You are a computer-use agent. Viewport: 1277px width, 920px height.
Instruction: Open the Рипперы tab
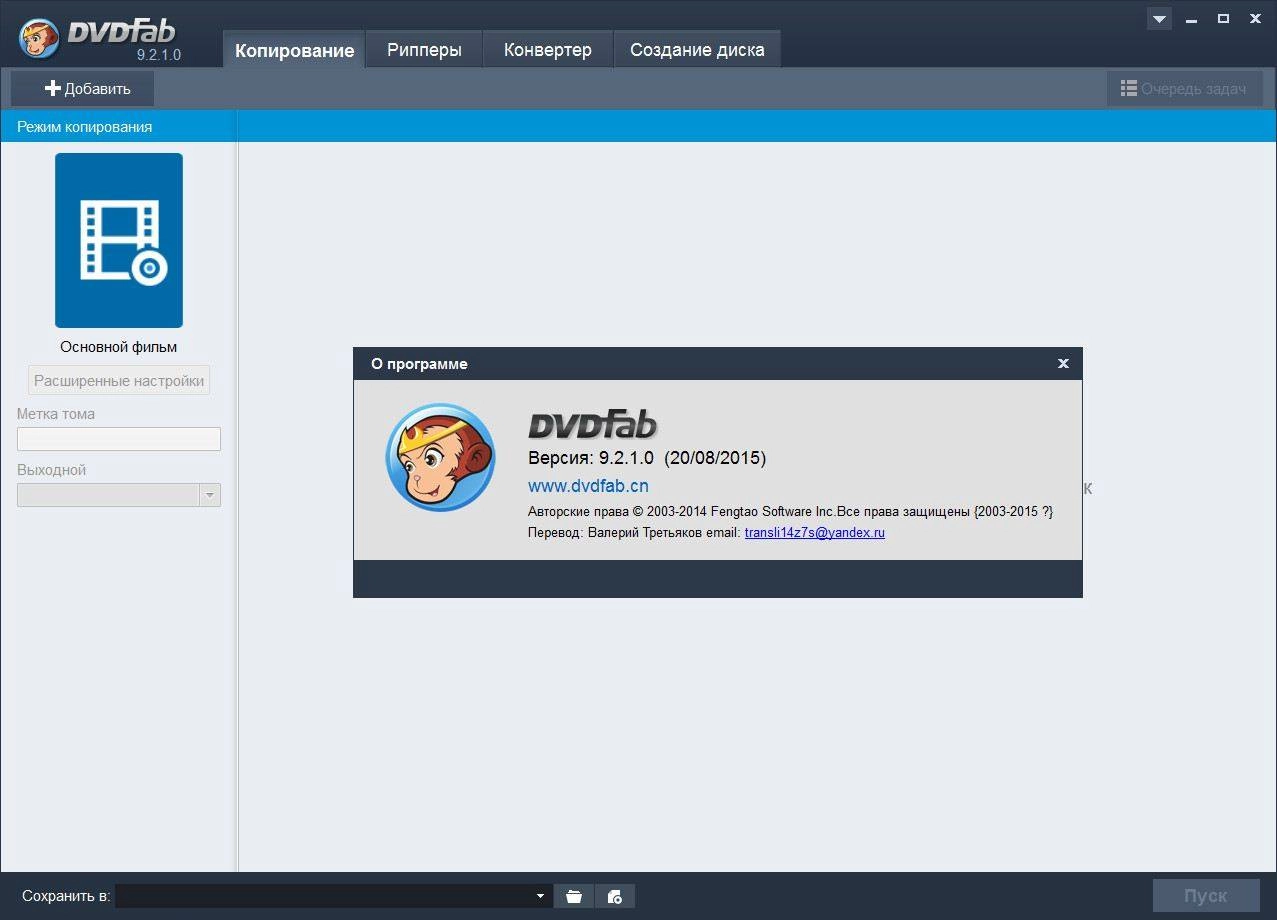[x=424, y=50]
